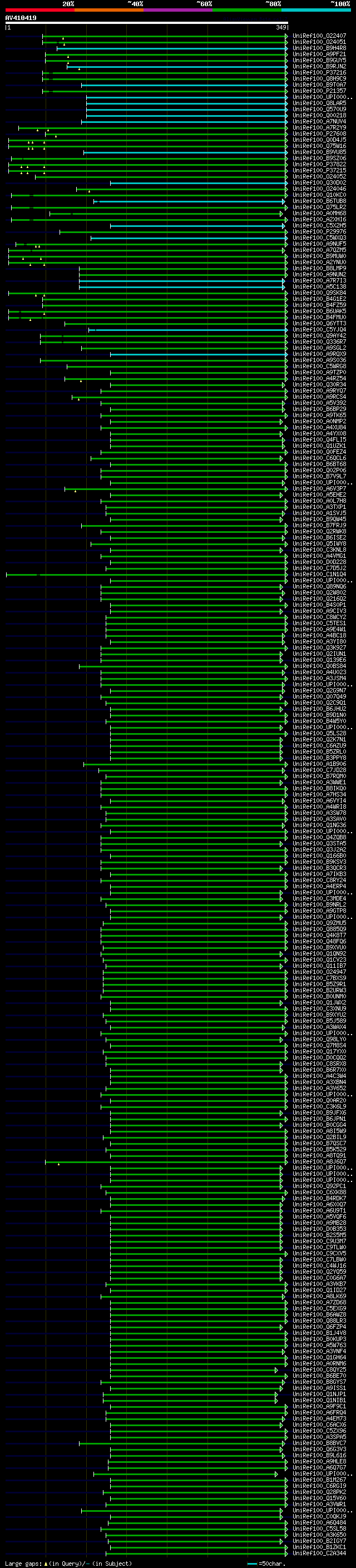Screen dimensions: 356x1568
Task: Select hit label UniRef100_Q6YTT3
Action: 319,323
